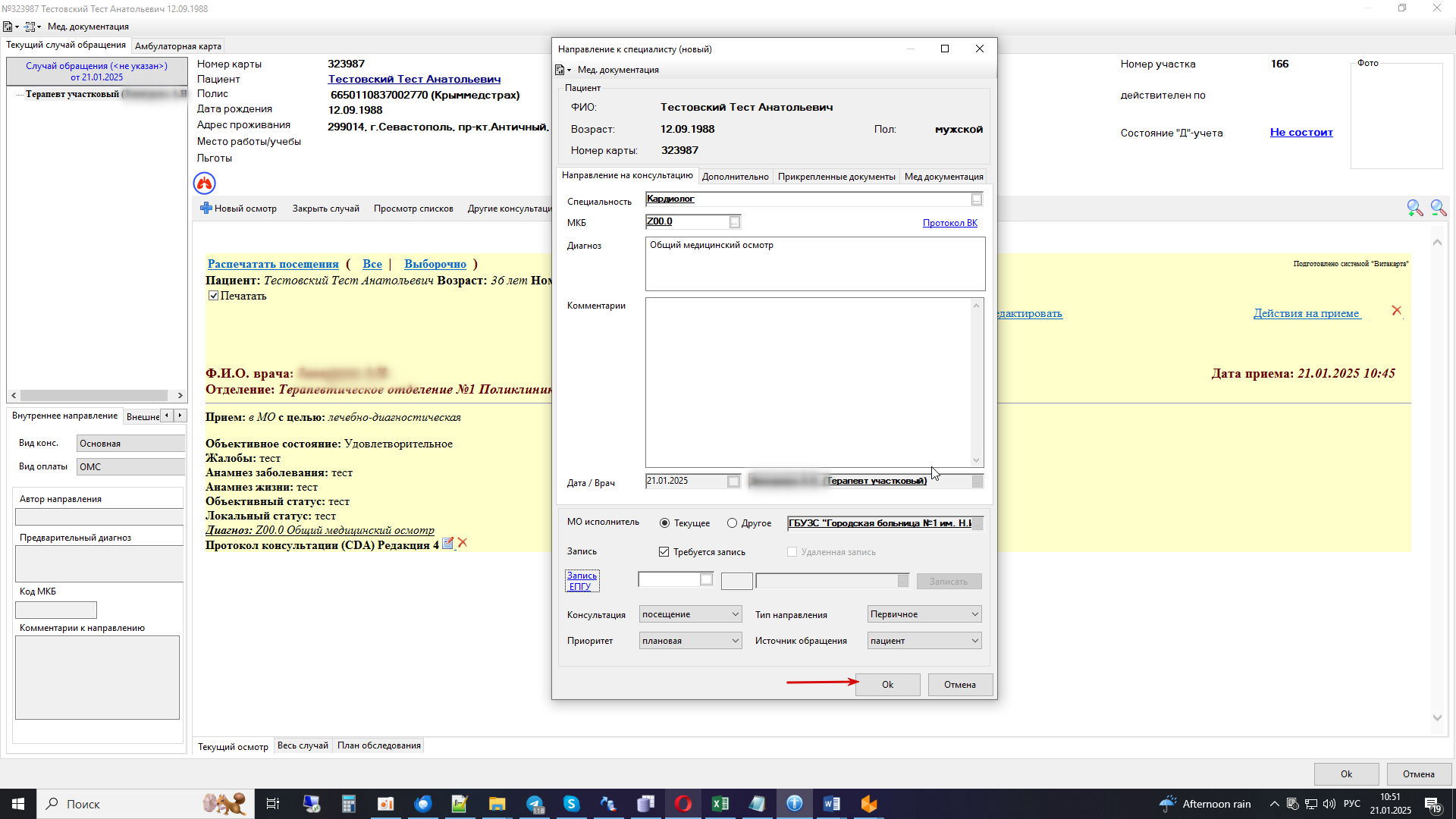
Task: Click Просмотр списков toolbar item
Action: pyautogui.click(x=413, y=209)
